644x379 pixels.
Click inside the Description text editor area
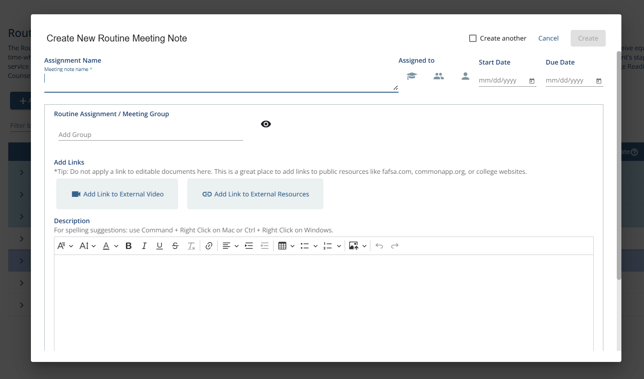pos(324,303)
